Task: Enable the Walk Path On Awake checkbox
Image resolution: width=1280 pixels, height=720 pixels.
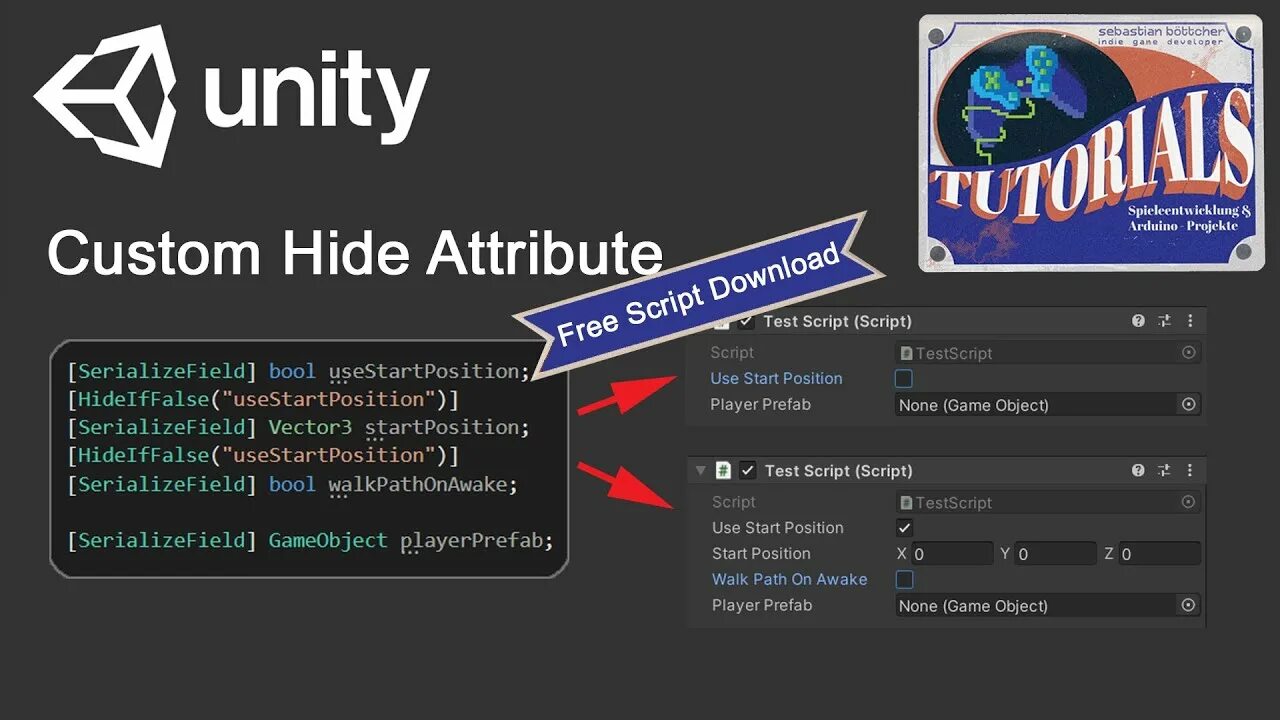Action: pos(904,579)
